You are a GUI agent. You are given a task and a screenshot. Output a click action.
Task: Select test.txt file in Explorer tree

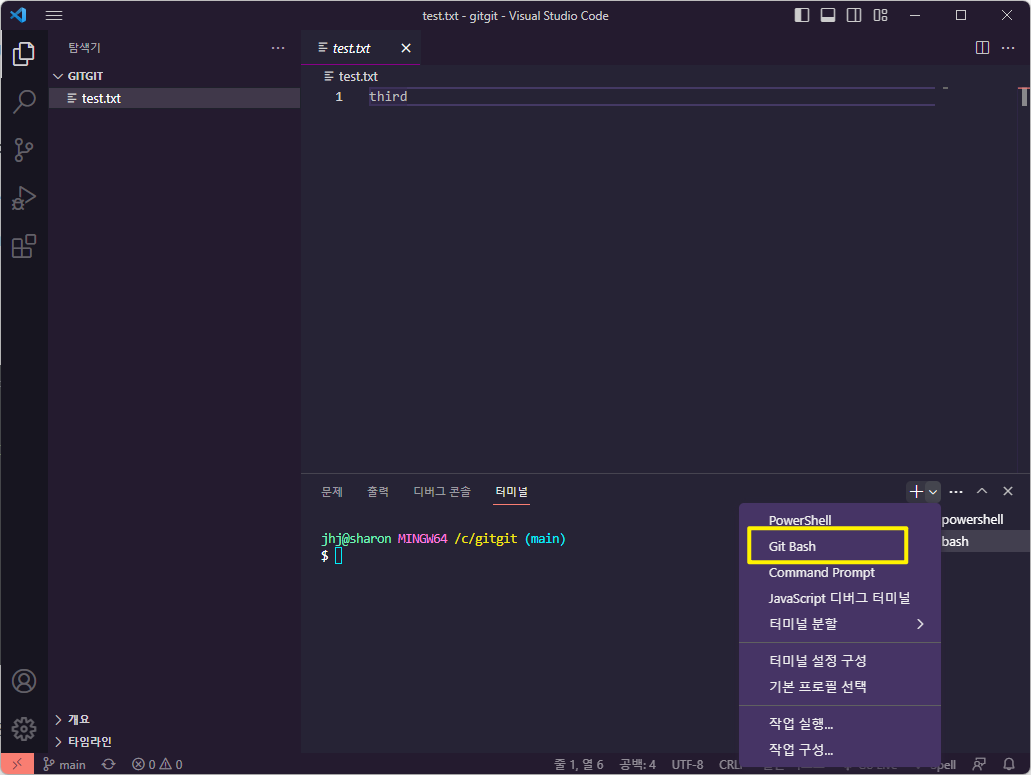point(174,98)
